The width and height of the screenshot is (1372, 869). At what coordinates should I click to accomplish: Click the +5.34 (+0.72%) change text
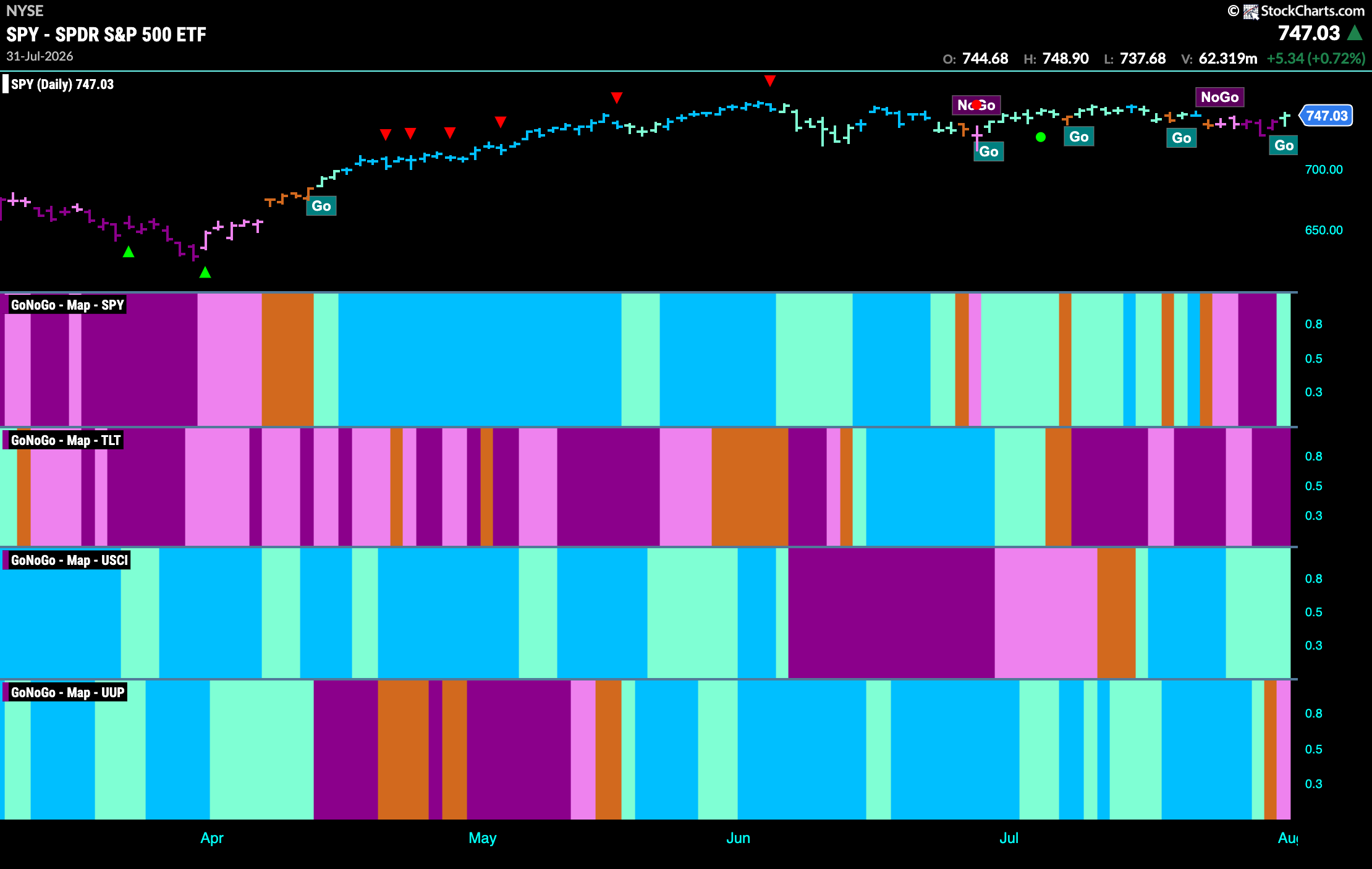[x=1316, y=59]
